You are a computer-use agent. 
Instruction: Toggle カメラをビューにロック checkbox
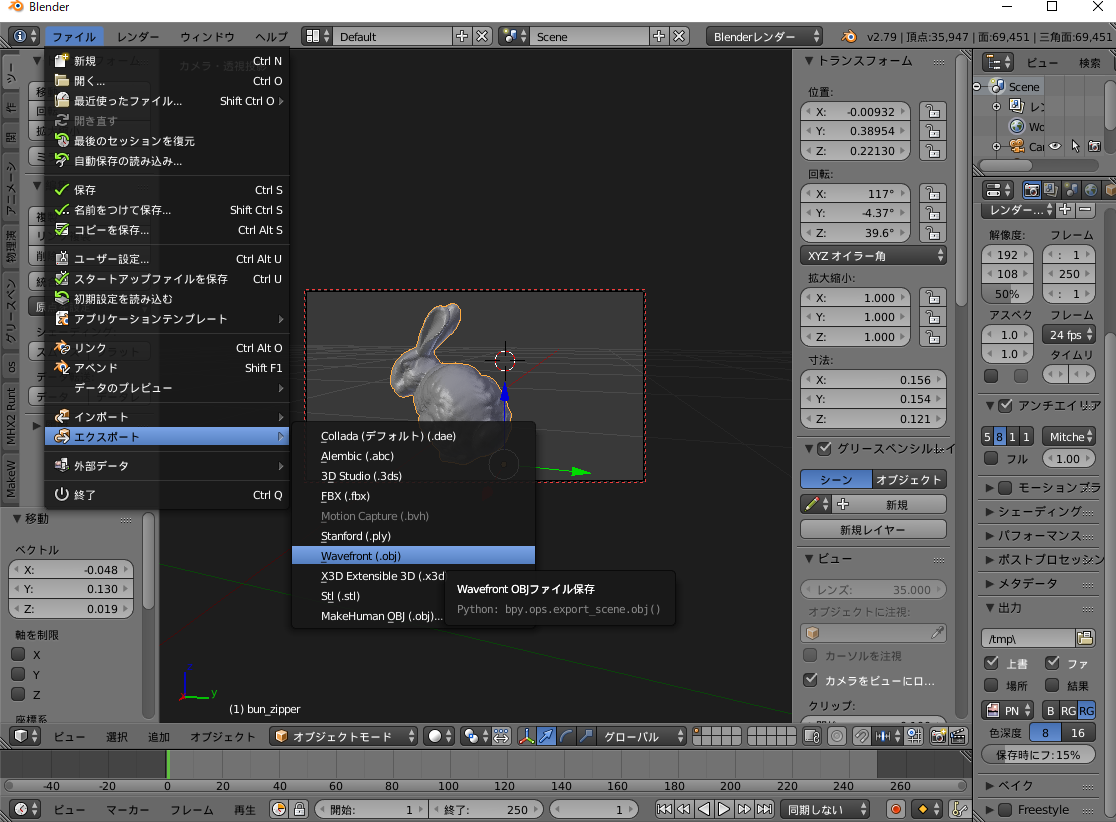(810, 680)
